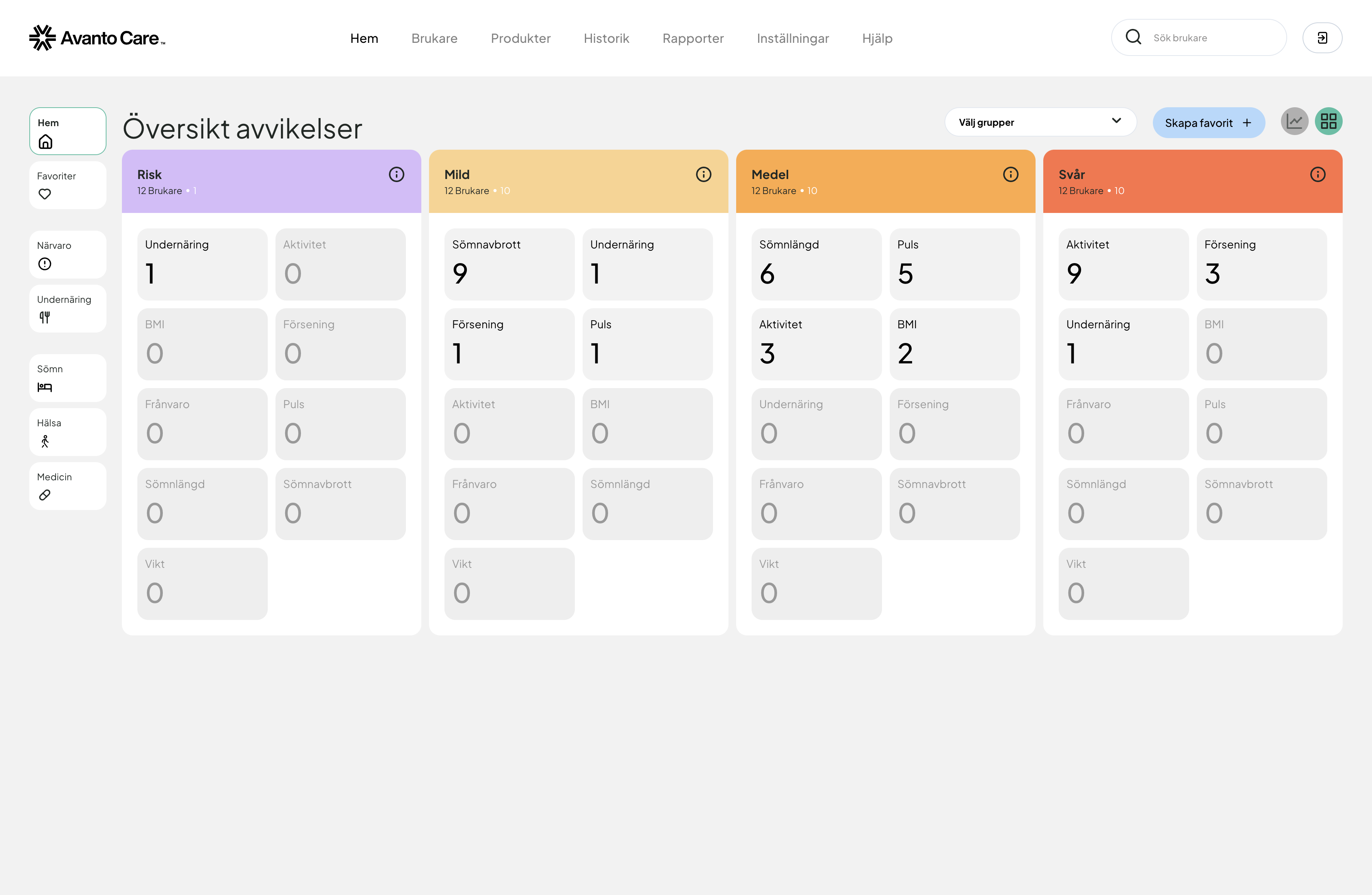Click the Välj grupper chevron arrow
The image size is (1372, 895).
tap(1117, 121)
